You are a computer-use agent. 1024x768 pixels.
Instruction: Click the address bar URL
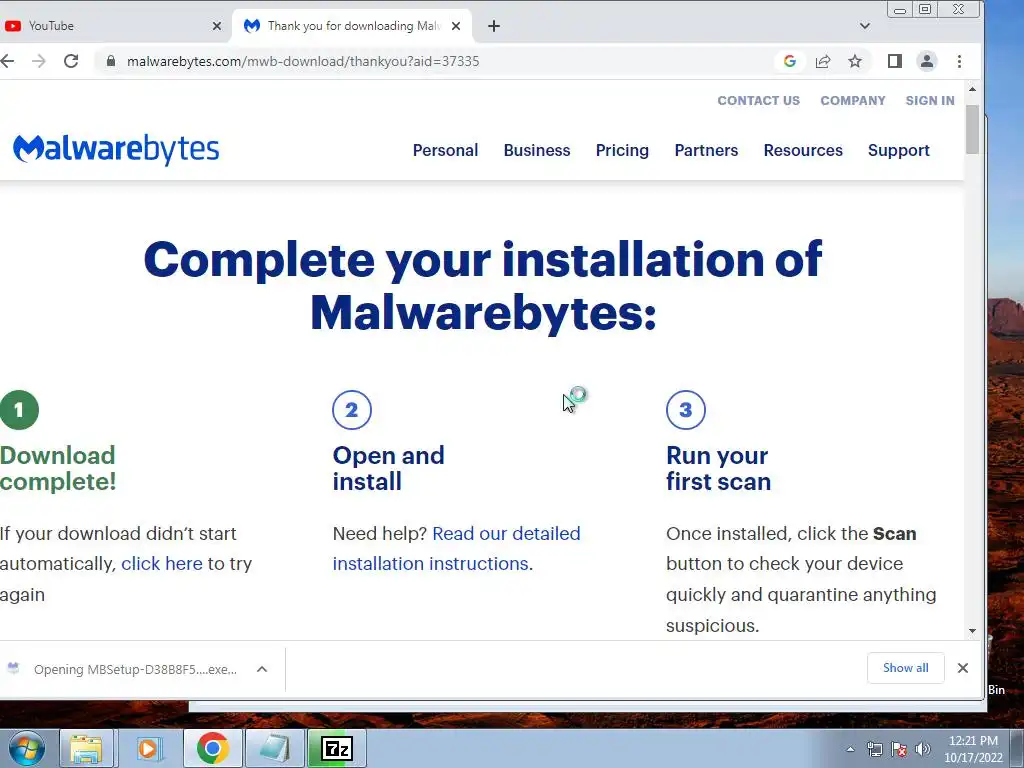(x=303, y=61)
